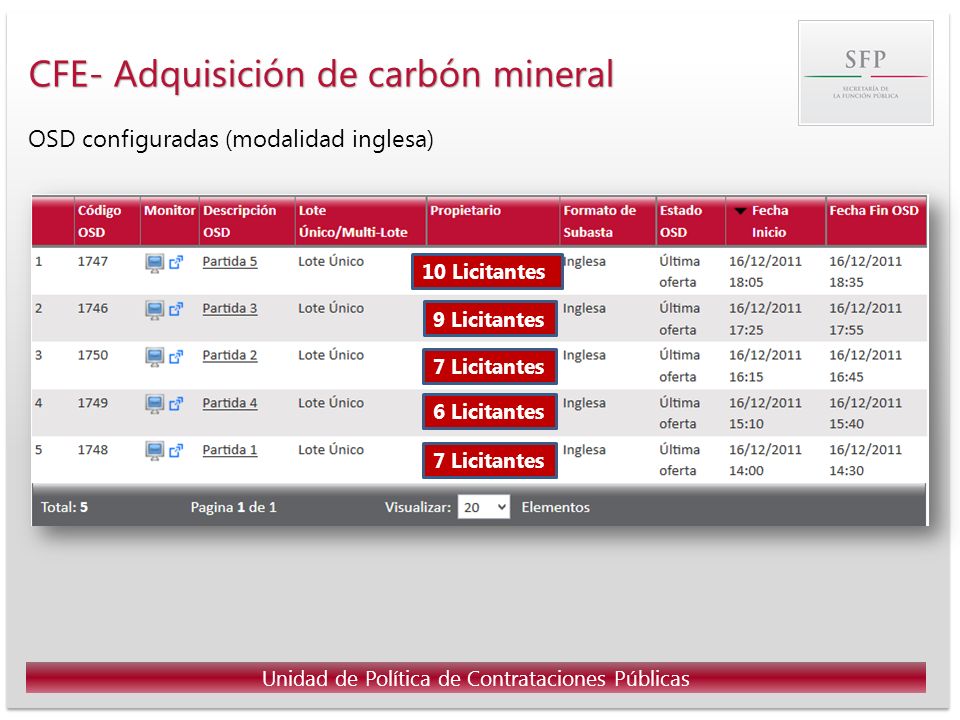Image resolution: width=960 pixels, height=720 pixels.
Task: Select OSD code 1747 cell
Action: pyautogui.click(x=92, y=261)
